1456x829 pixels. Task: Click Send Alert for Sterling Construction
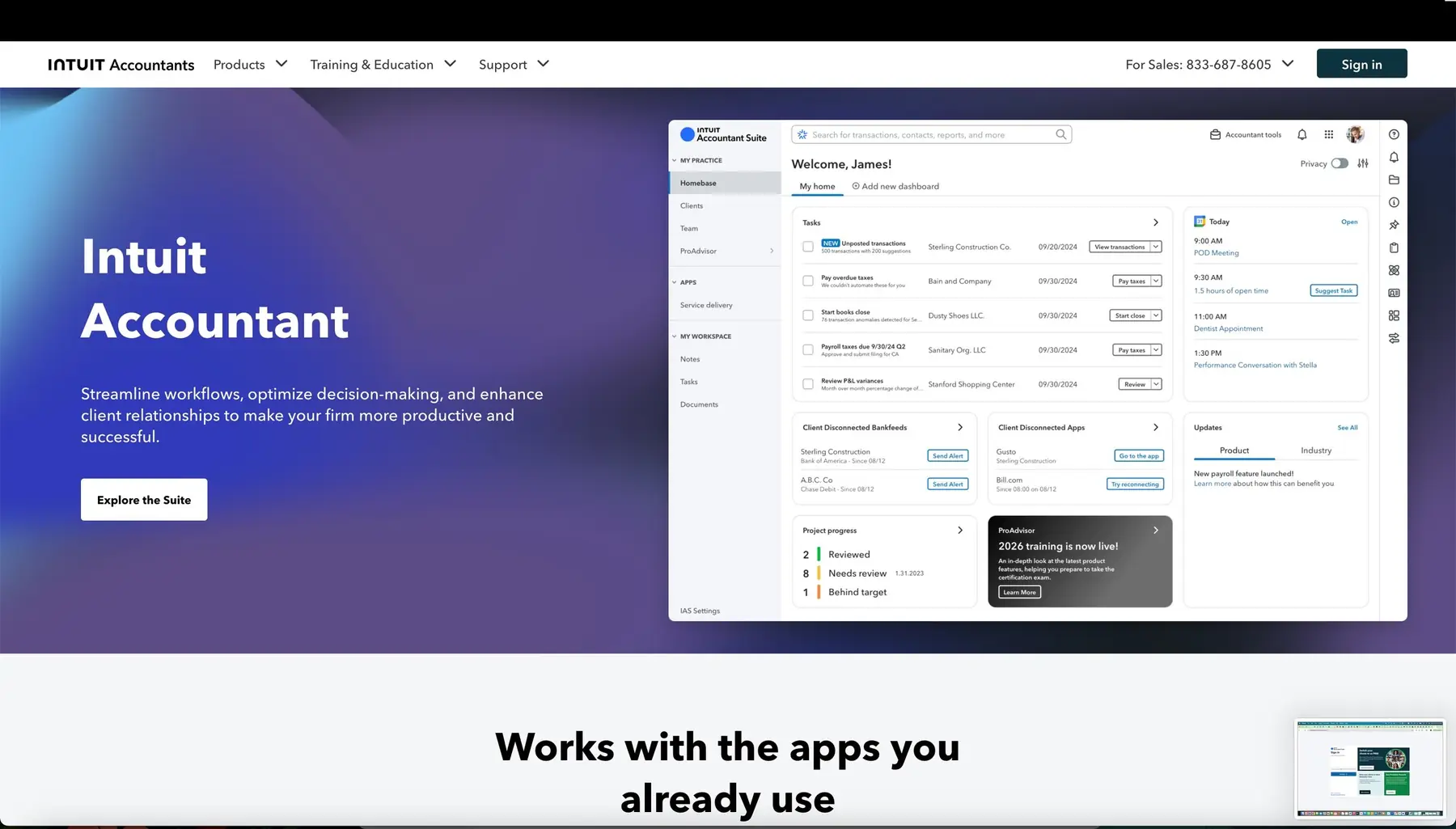(x=947, y=456)
